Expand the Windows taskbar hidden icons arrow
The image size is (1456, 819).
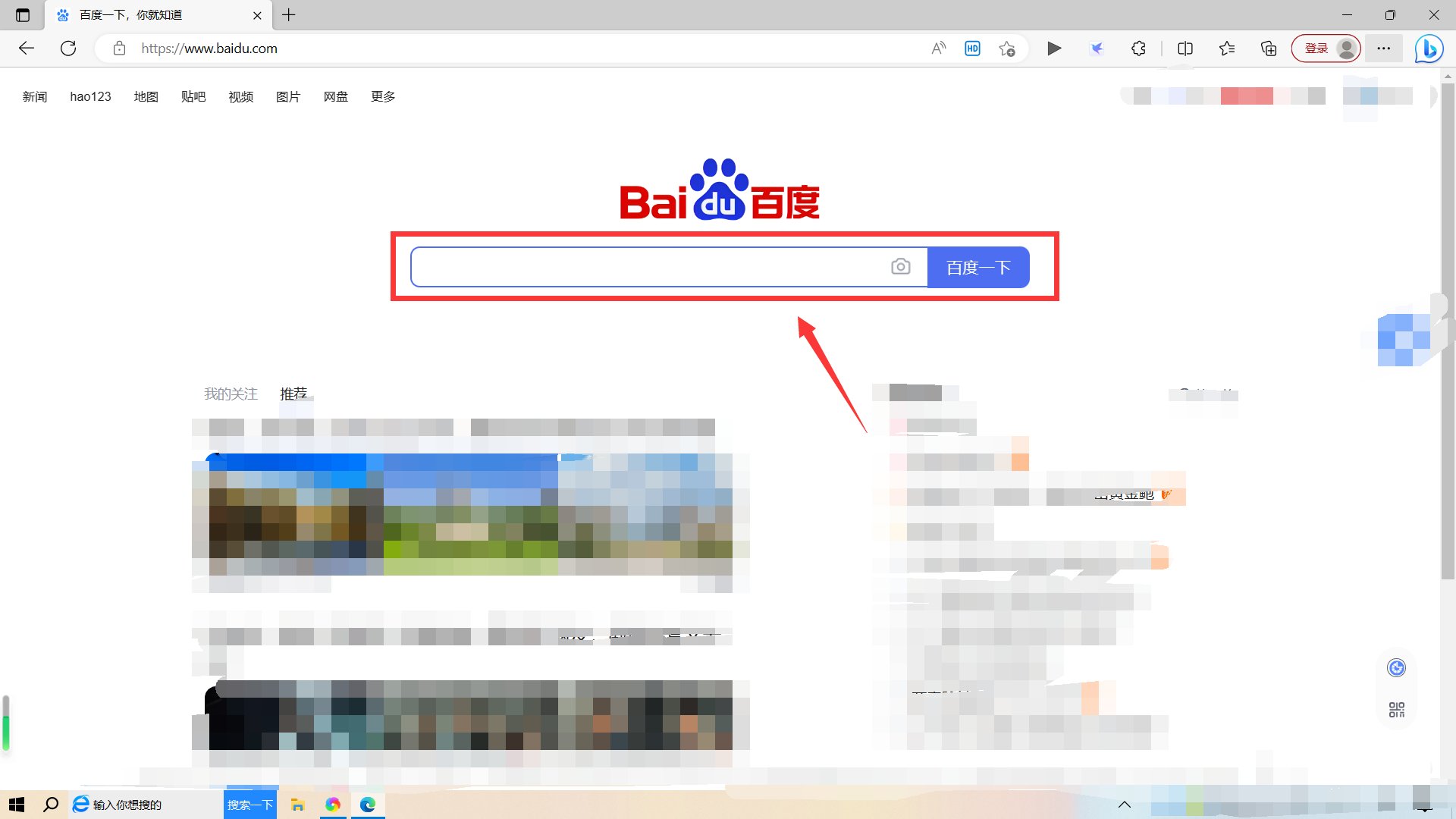(1125, 805)
